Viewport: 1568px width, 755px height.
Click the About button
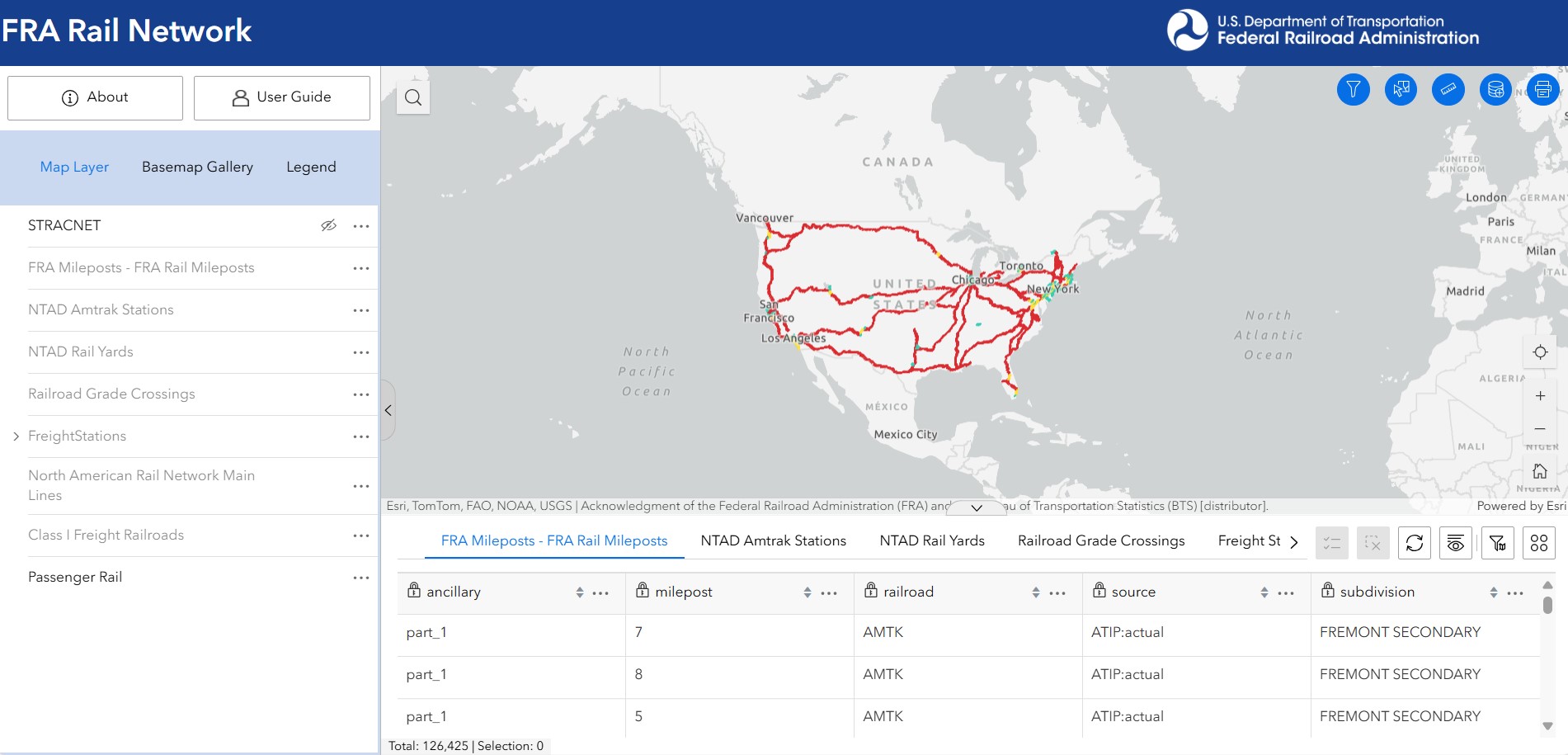click(94, 97)
